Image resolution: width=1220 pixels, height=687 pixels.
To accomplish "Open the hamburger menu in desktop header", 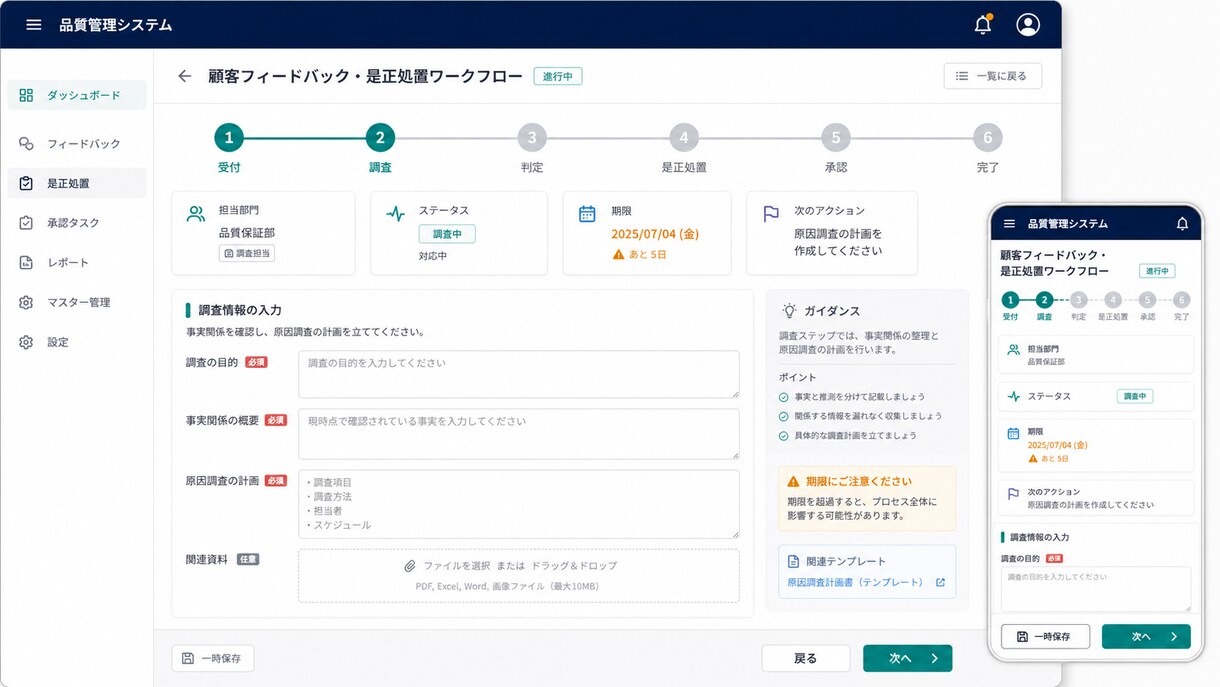I will tap(34, 25).
